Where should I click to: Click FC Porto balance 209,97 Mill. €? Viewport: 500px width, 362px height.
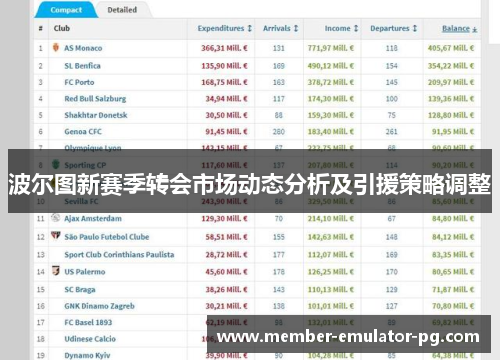click(x=451, y=82)
